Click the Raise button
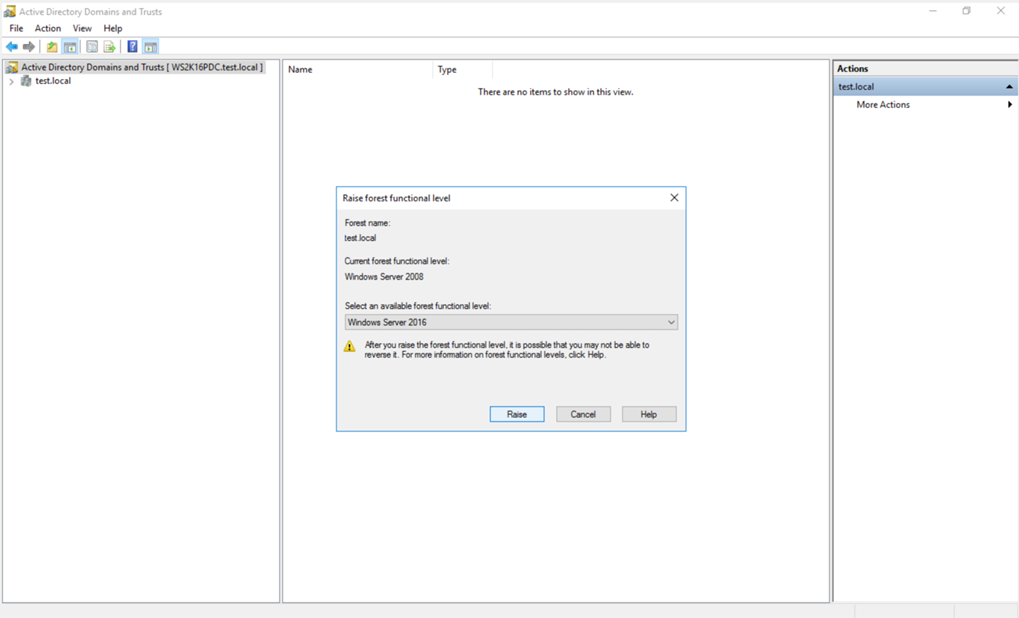 pyautogui.click(x=517, y=414)
